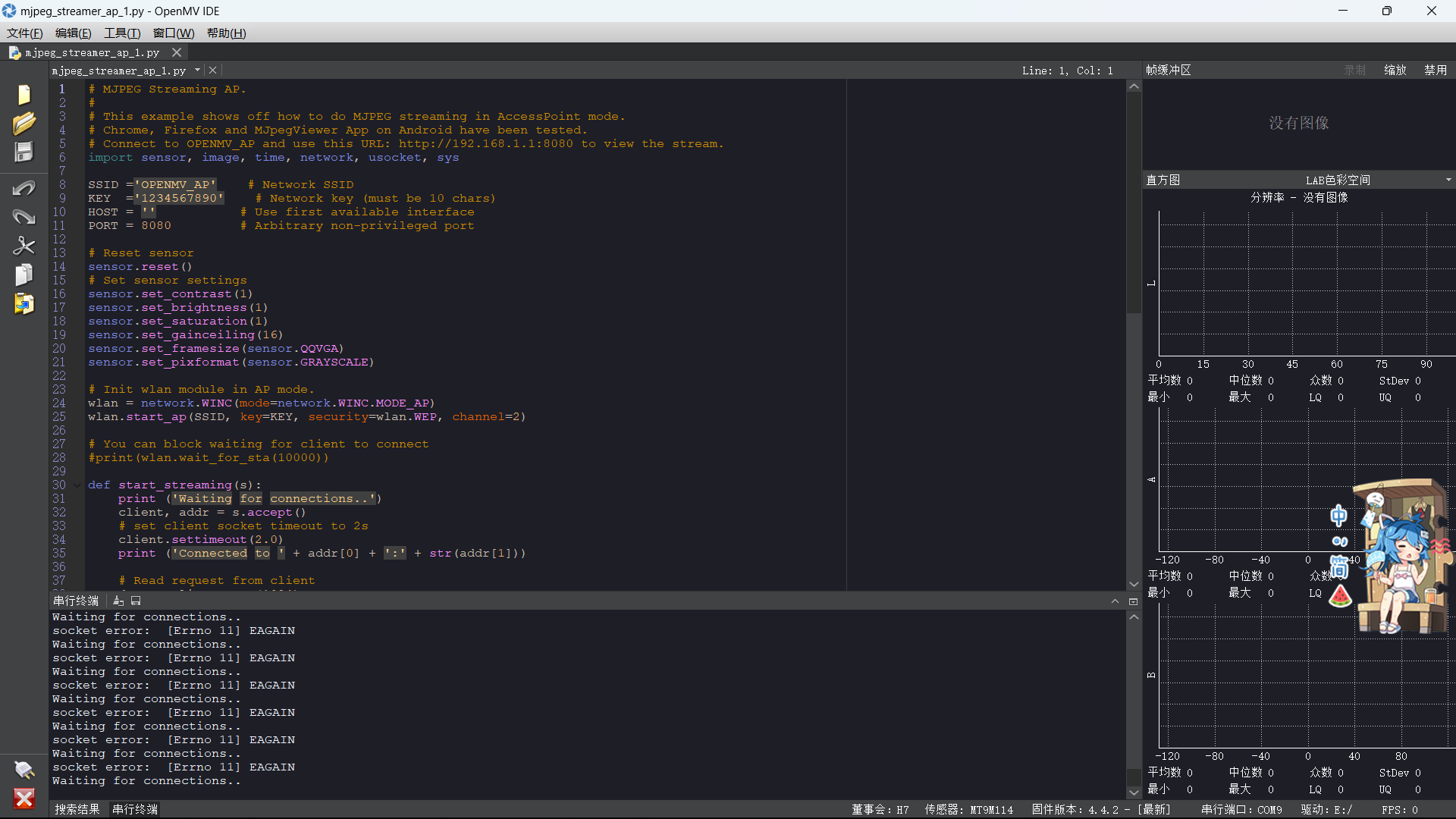Viewport: 1456px width, 819px height.
Task: Paste from clipboard with the paste icon
Action: (24, 303)
